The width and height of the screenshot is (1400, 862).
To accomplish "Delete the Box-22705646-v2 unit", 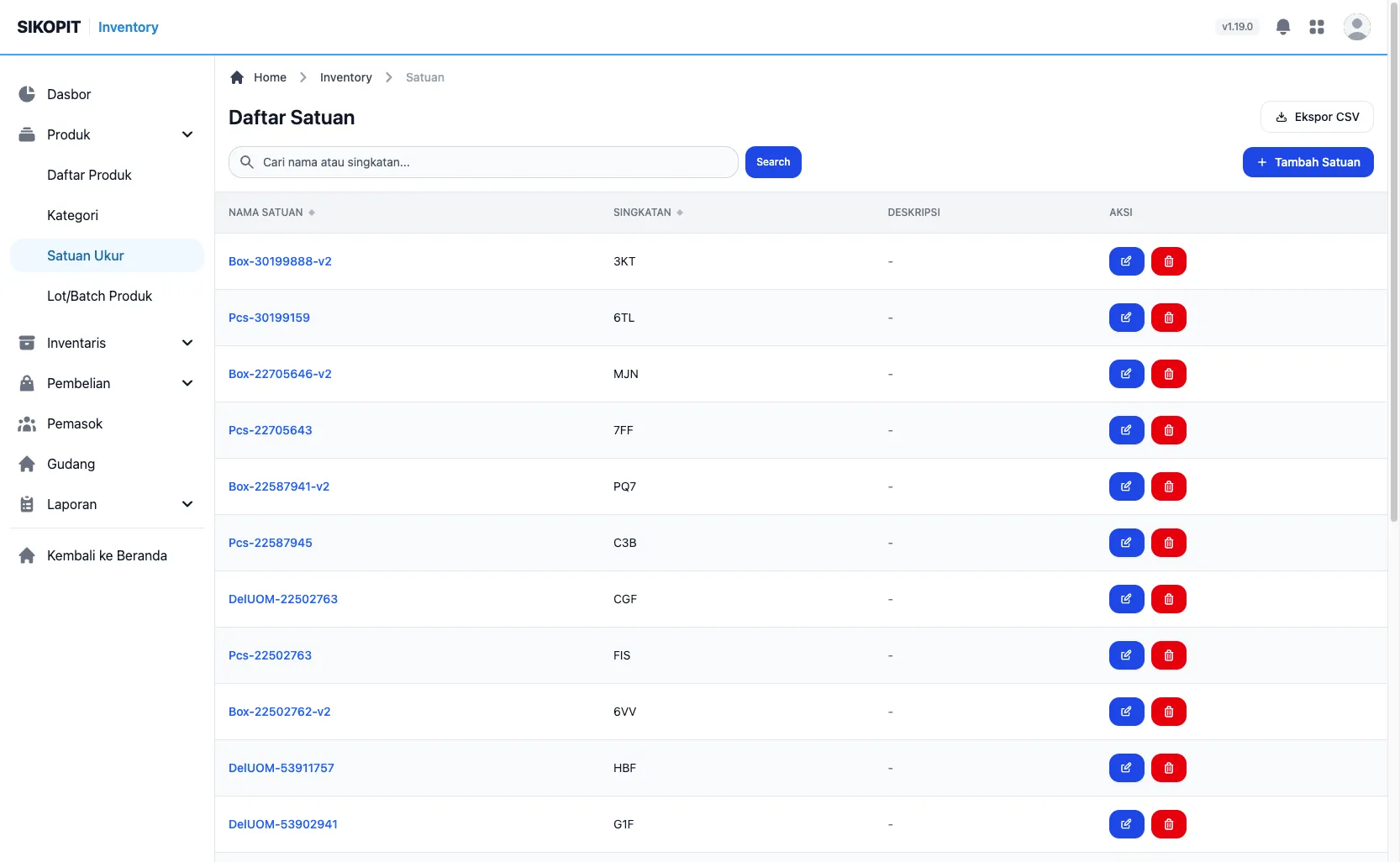I will 1169,374.
